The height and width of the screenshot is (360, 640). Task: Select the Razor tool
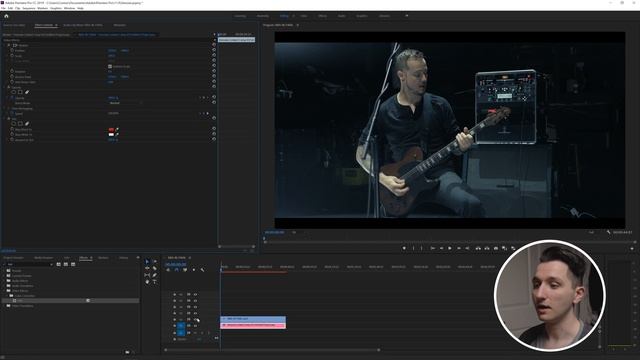155,268
